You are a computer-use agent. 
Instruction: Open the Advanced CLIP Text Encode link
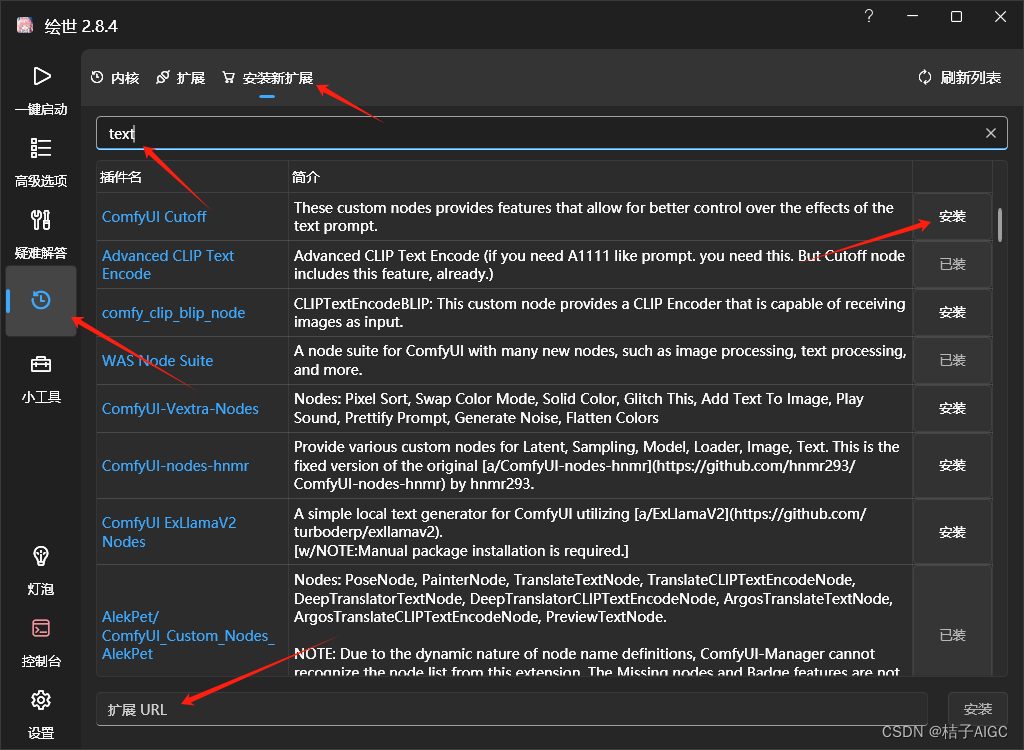pyautogui.click(x=168, y=265)
